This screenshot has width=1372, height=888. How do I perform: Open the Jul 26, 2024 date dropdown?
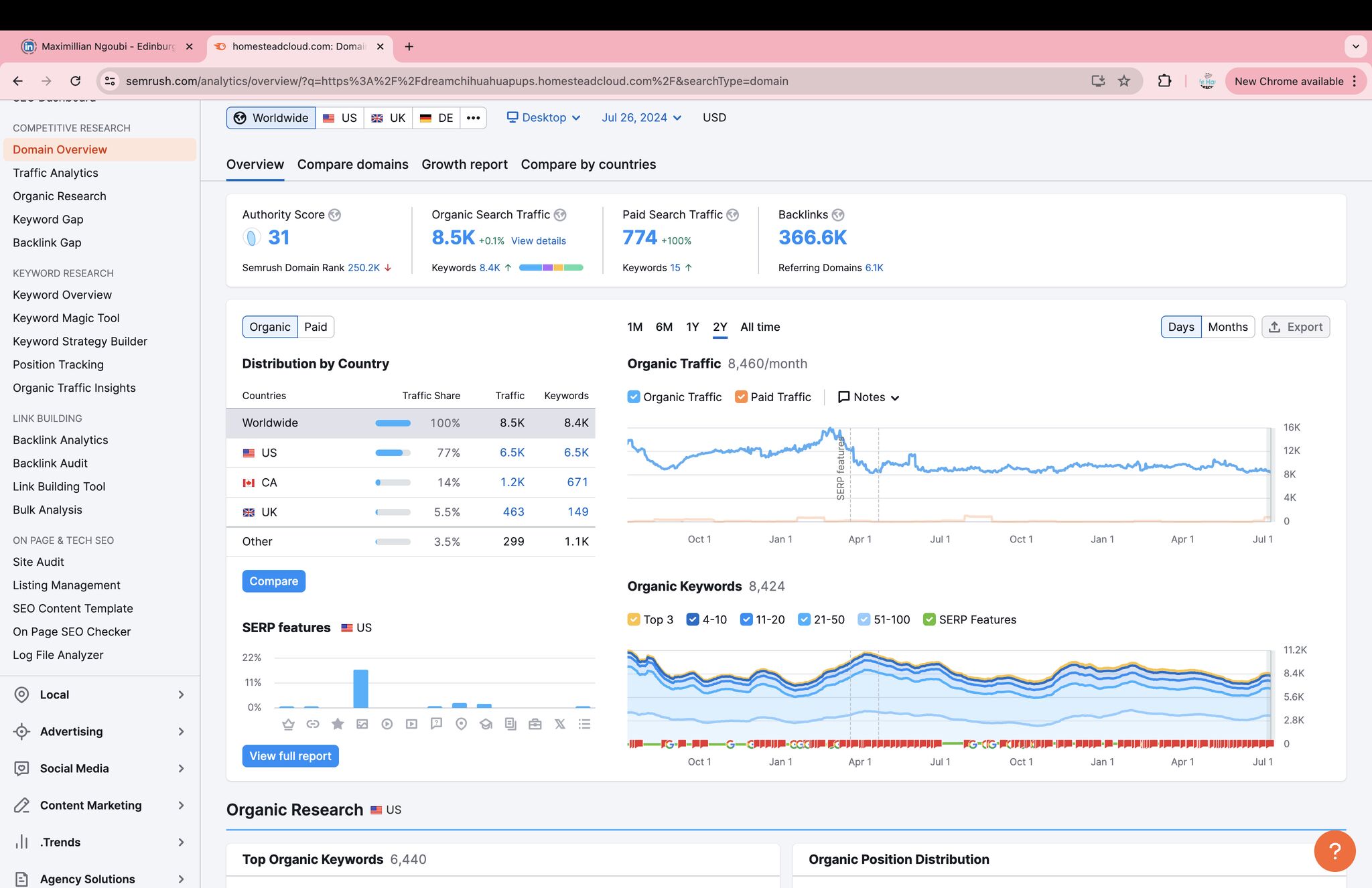click(641, 117)
